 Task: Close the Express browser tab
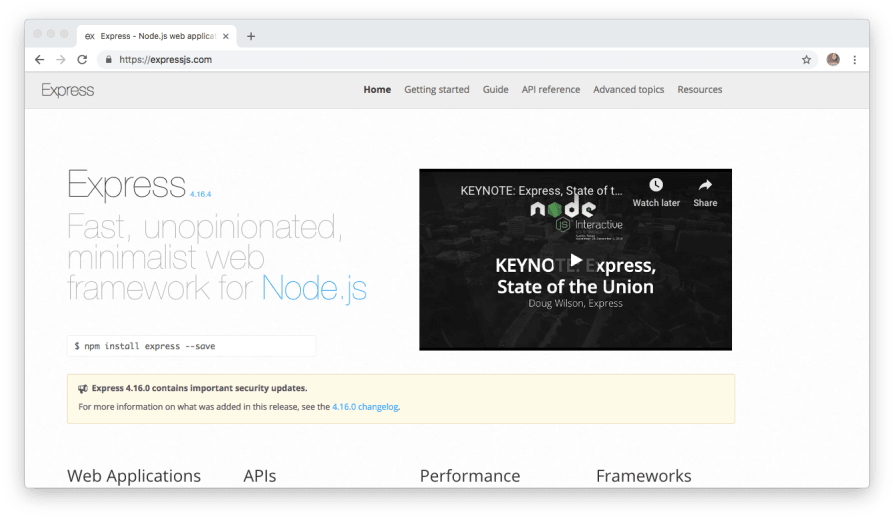[x=224, y=36]
